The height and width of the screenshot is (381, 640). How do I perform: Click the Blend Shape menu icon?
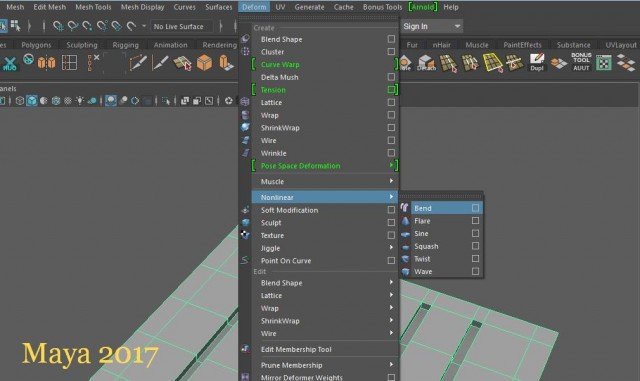(x=245, y=39)
